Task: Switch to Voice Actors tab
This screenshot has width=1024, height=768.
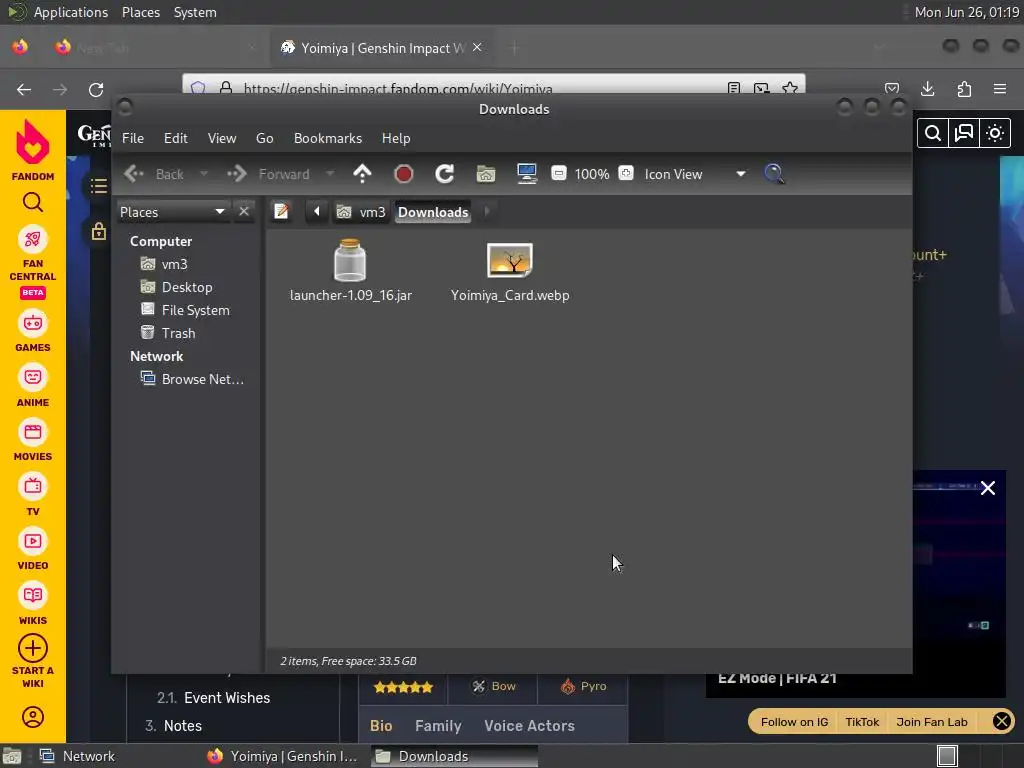Action: 530,726
